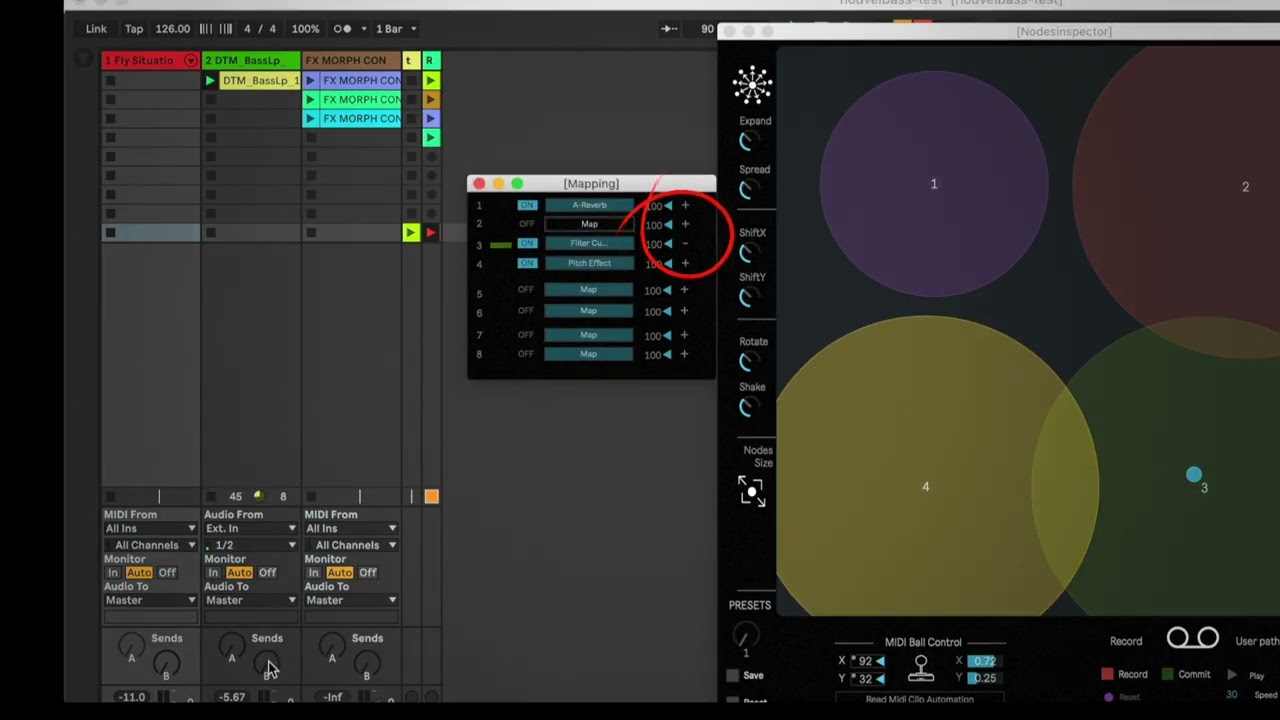
Task: Toggle the OFF switch on mapping row 7
Action: coord(527,335)
